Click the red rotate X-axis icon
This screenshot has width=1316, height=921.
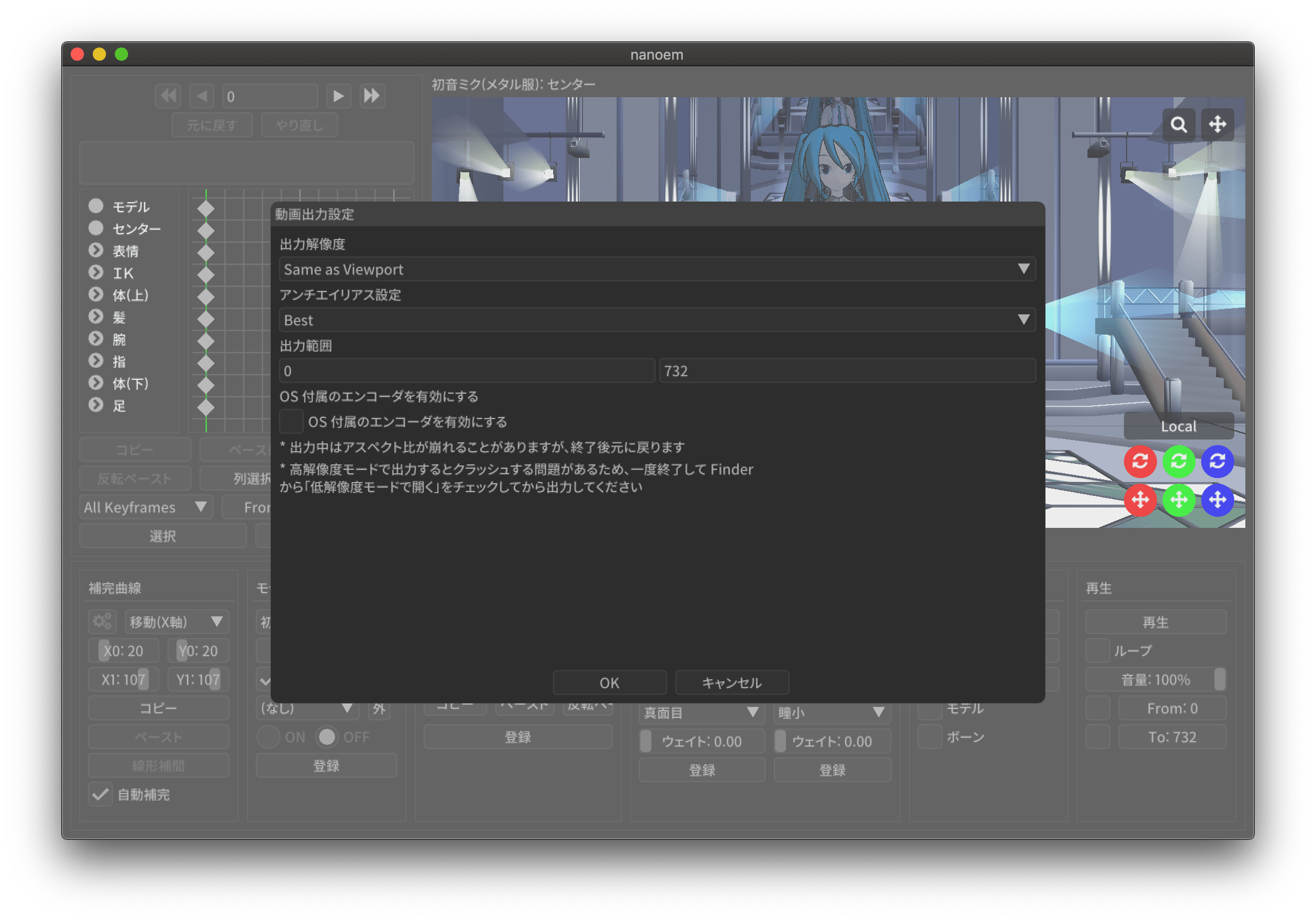pyautogui.click(x=1140, y=461)
